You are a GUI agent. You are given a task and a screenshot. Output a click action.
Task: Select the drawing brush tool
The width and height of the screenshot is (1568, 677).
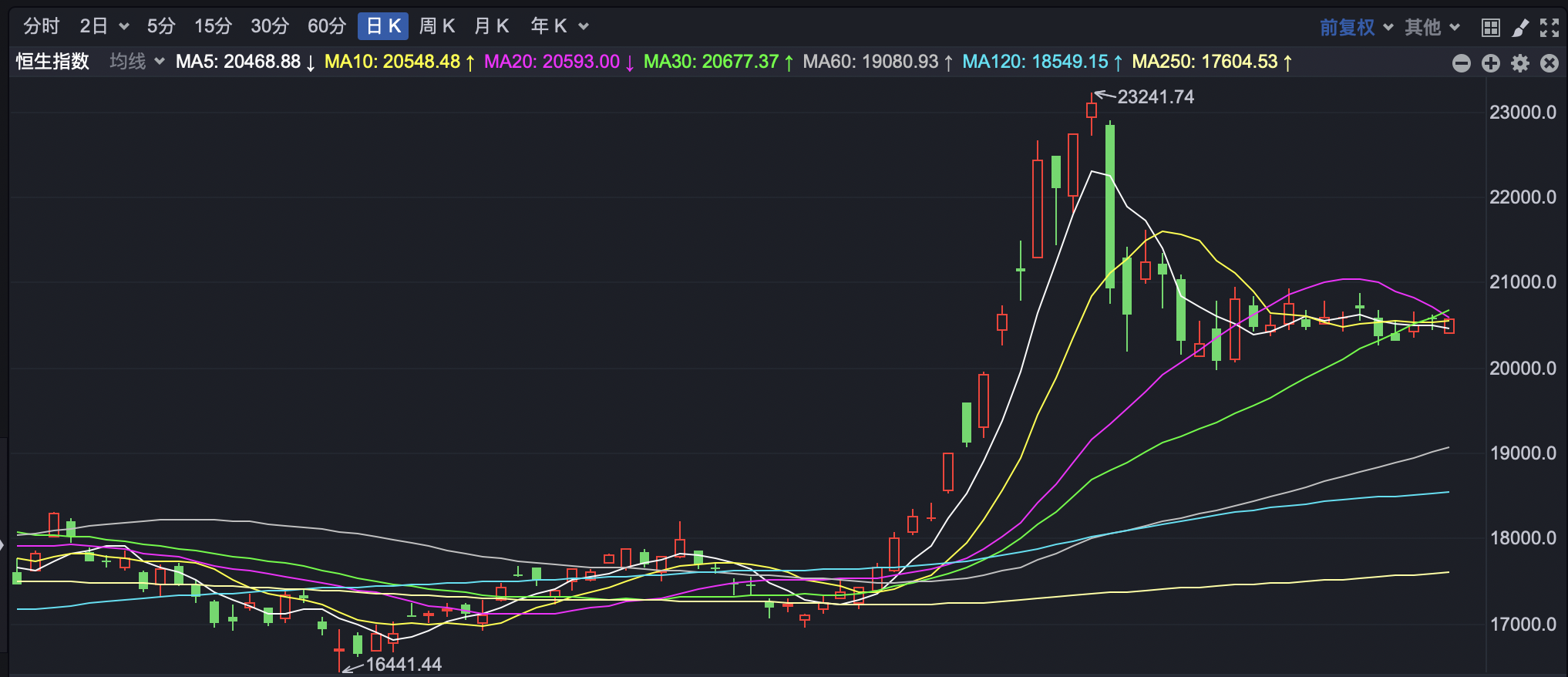point(1520,28)
